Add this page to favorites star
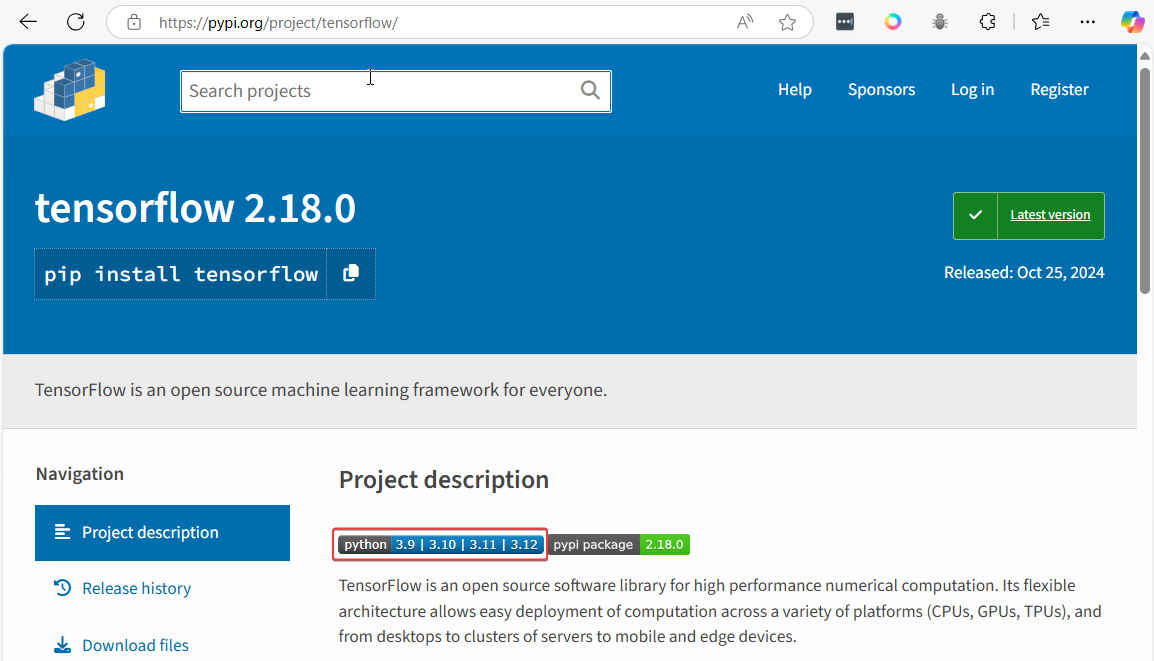 [x=787, y=22]
